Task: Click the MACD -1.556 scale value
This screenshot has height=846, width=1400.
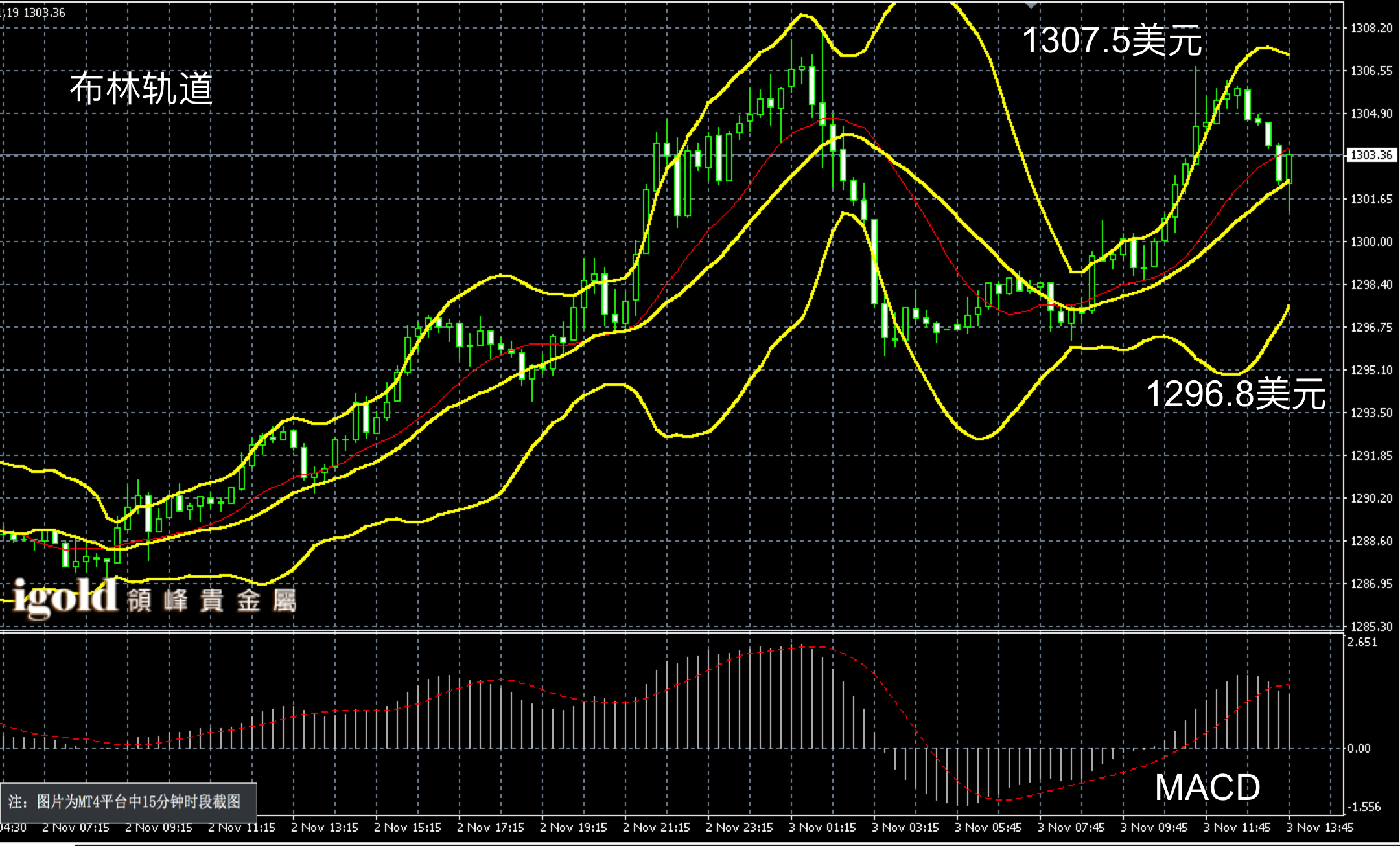Action: [1365, 807]
